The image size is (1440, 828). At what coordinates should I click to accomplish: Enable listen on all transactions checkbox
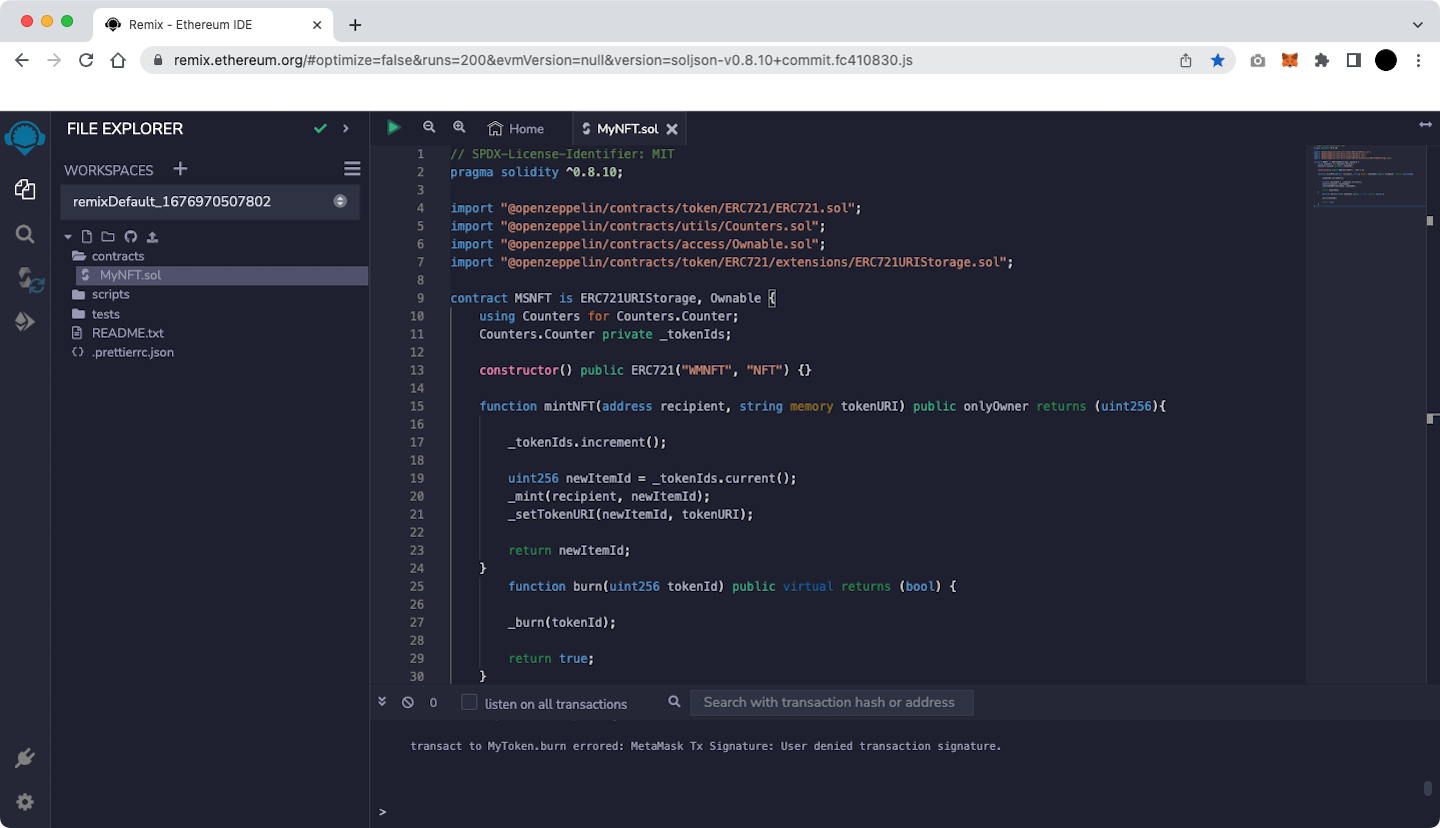(469, 703)
